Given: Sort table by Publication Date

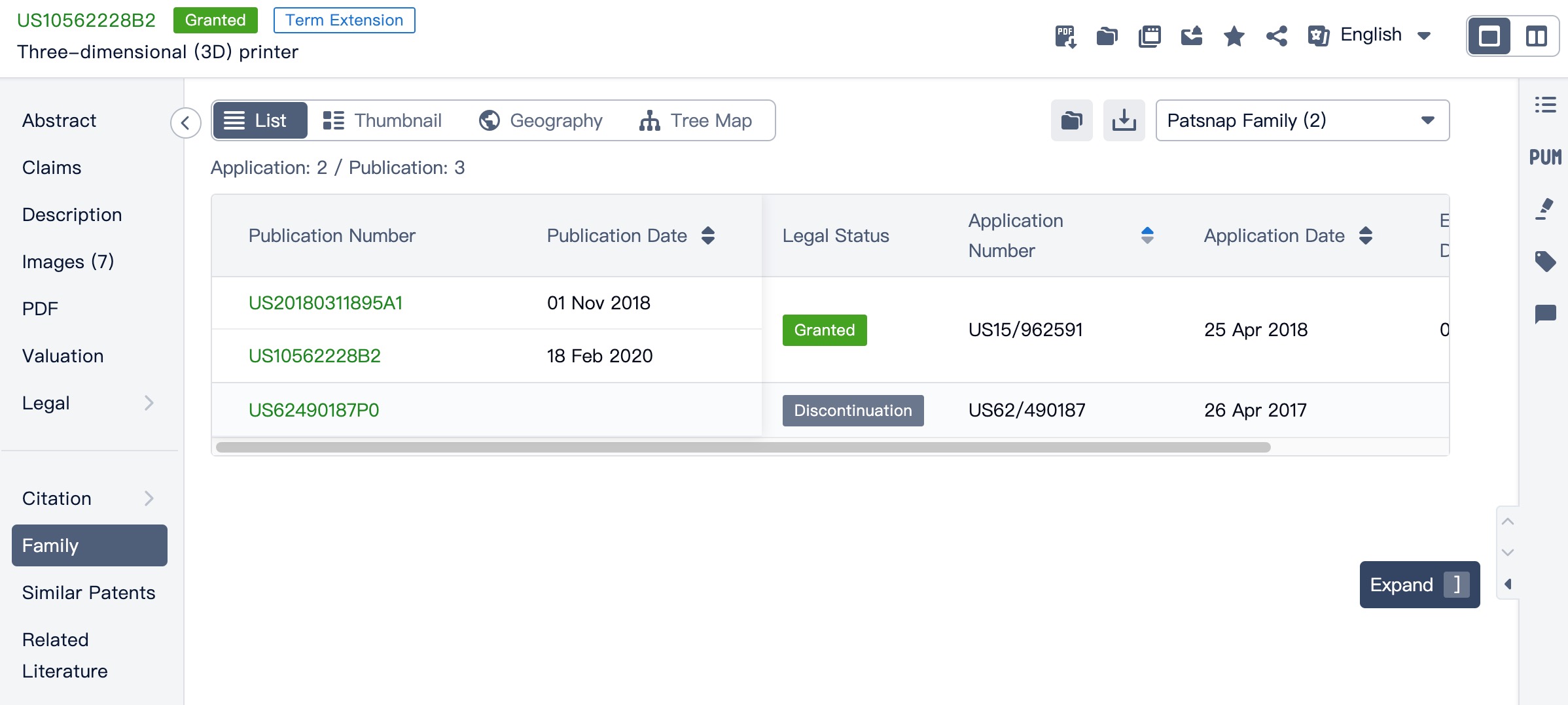Looking at the screenshot, I should pos(707,235).
